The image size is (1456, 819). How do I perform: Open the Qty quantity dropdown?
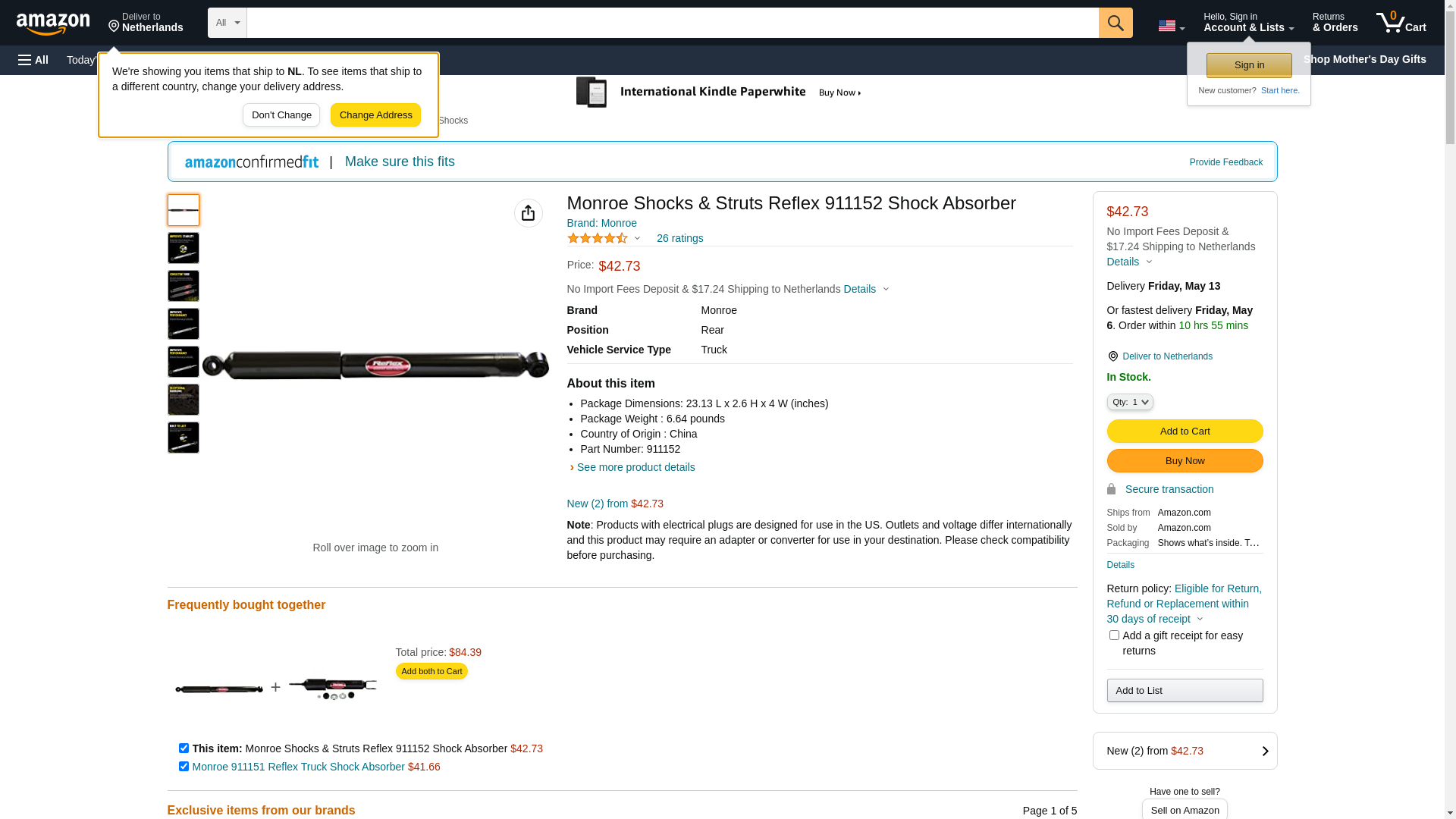(1129, 402)
